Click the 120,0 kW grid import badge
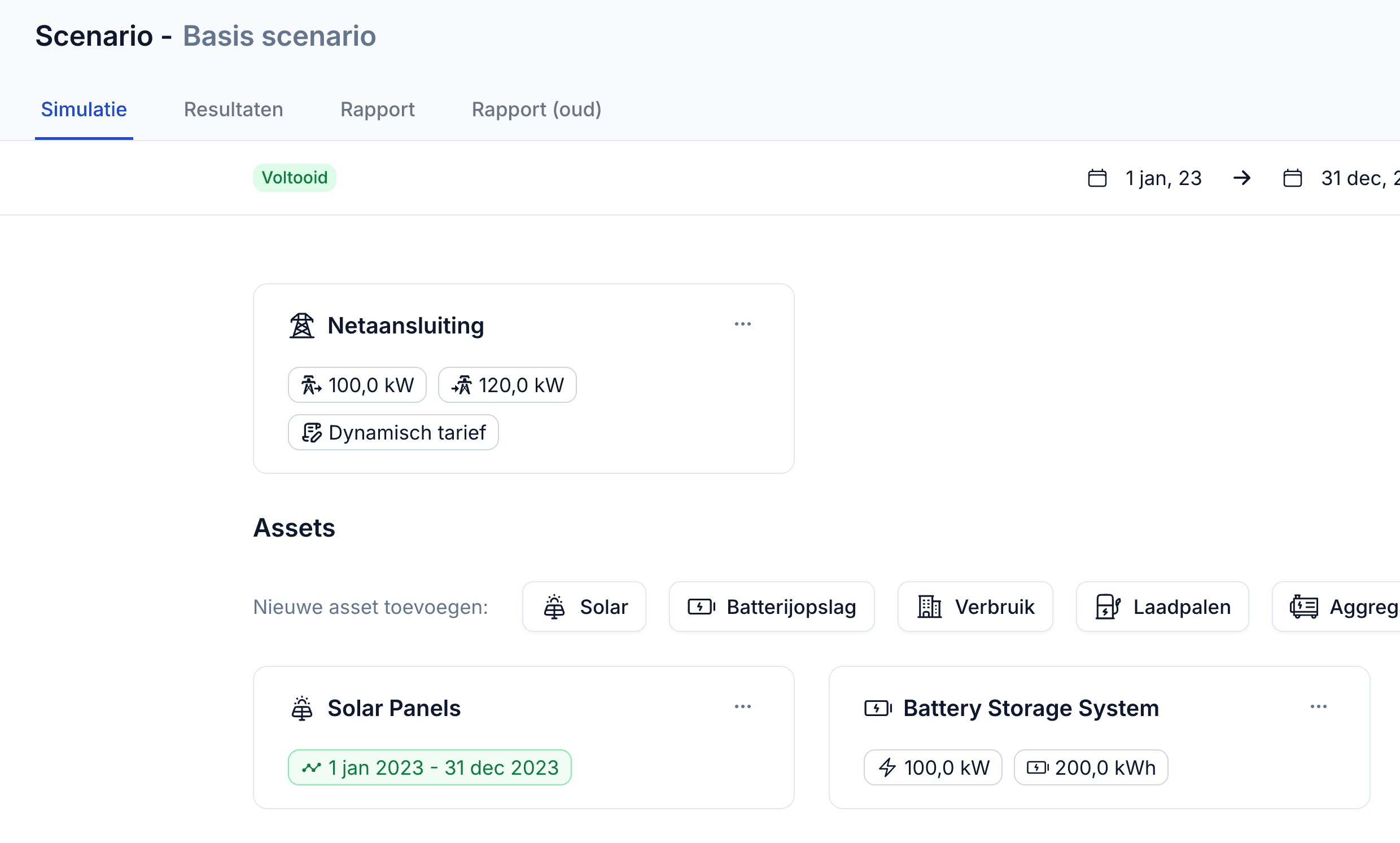The width and height of the screenshot is (1400, 843). 507,385
